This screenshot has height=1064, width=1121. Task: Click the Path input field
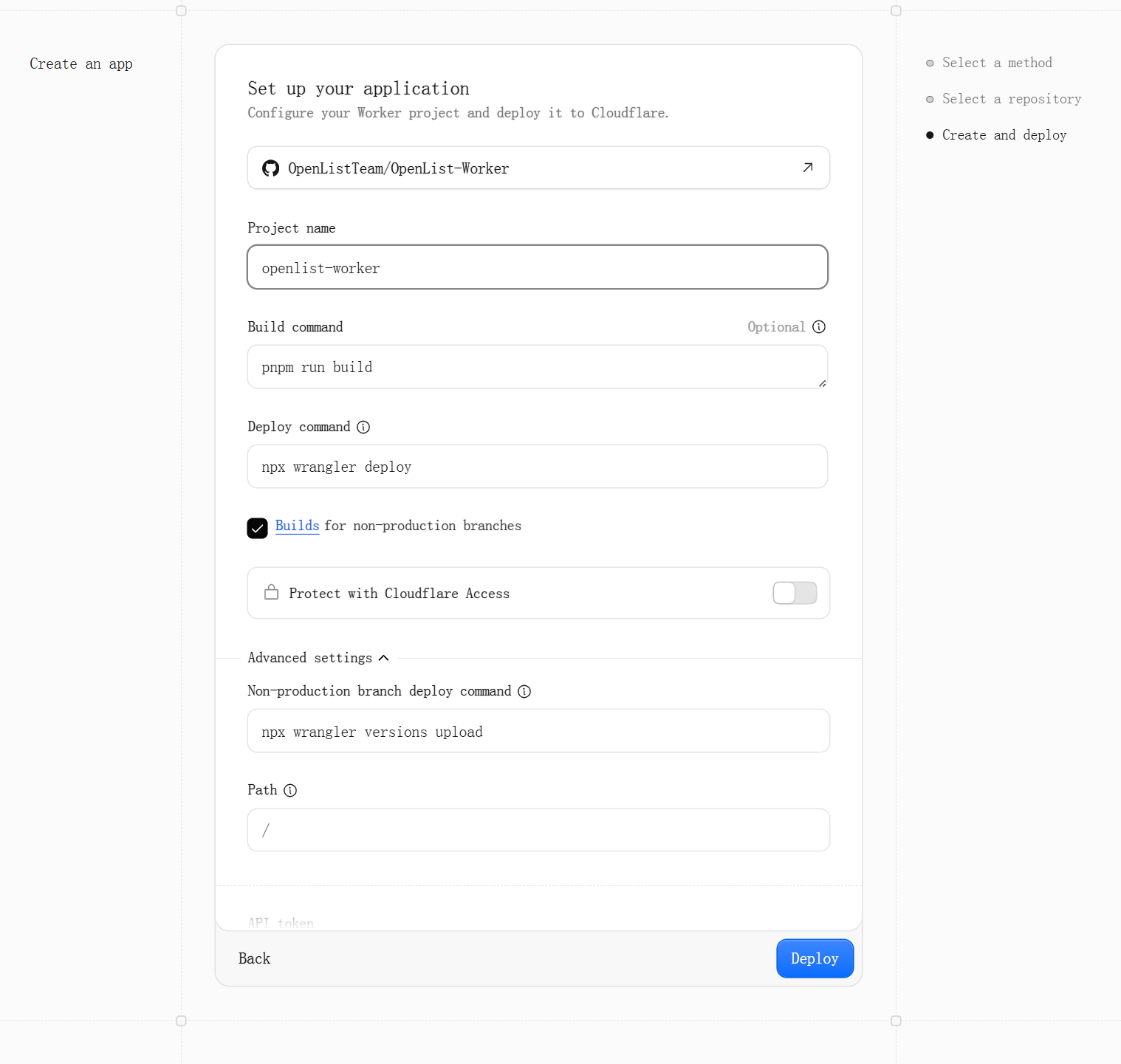(x=538, y=830)
